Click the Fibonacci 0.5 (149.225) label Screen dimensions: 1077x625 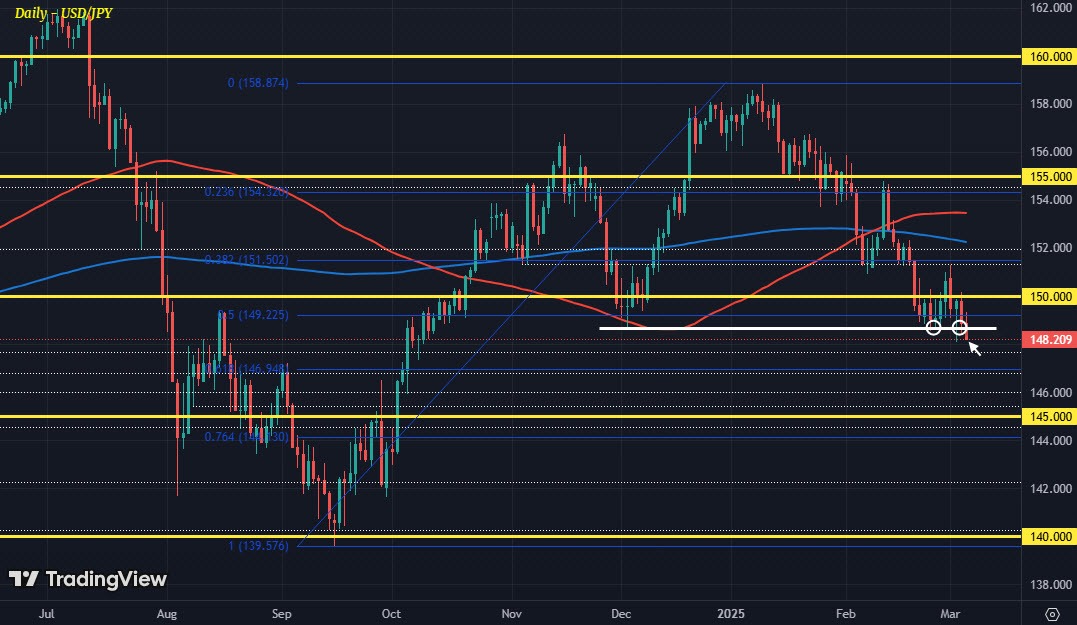(x=253, y=315)
